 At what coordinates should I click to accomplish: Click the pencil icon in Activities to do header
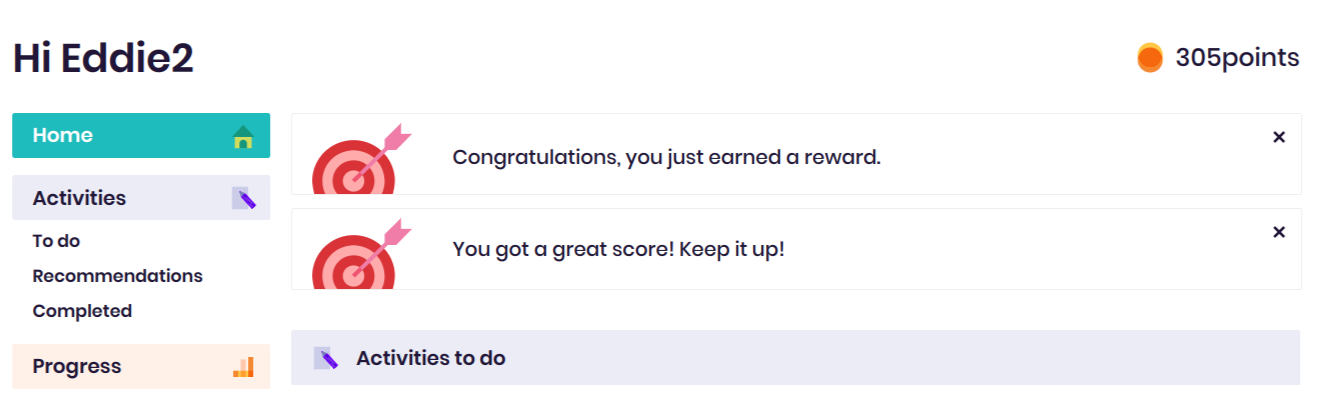[x=325, y=358]
